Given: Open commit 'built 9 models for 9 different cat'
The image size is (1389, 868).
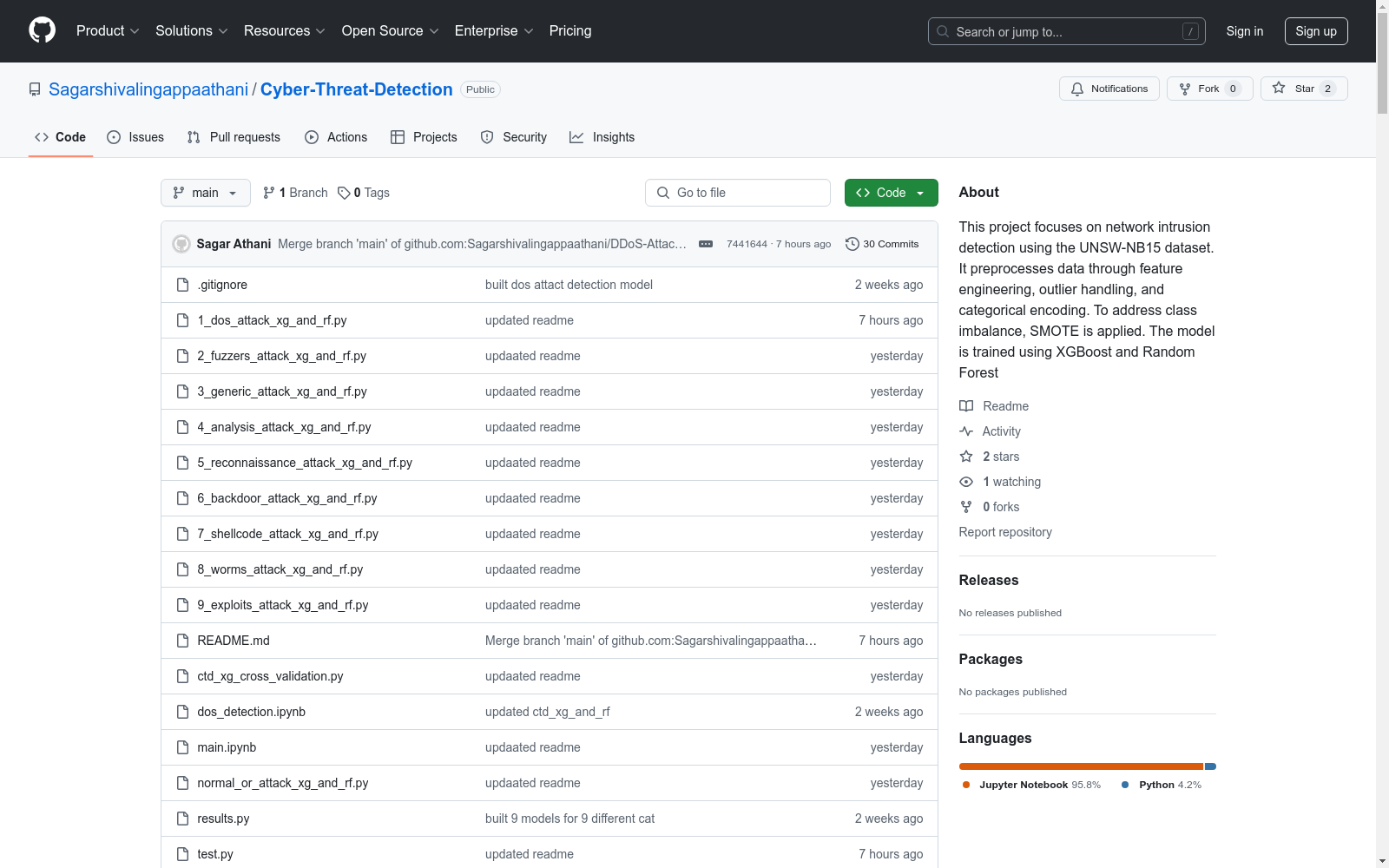Looking at the screenshot, I should click(569, 819).
